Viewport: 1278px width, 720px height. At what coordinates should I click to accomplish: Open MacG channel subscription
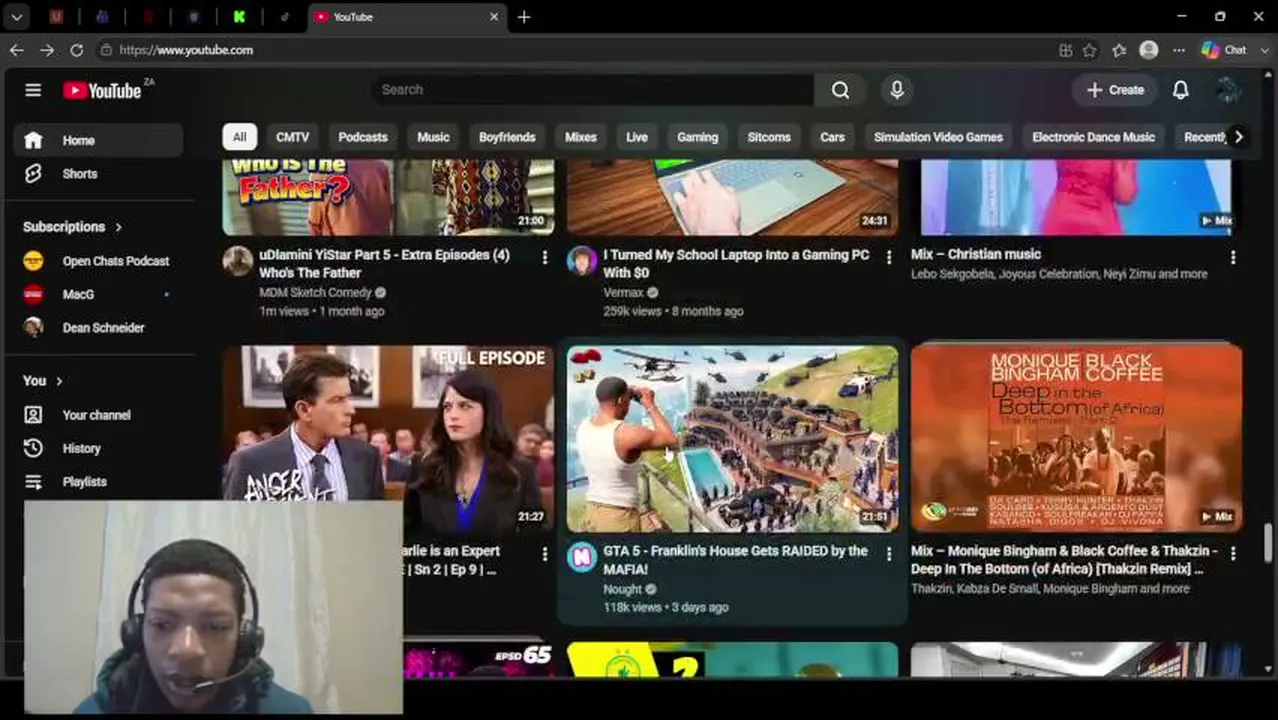[98, 294]
